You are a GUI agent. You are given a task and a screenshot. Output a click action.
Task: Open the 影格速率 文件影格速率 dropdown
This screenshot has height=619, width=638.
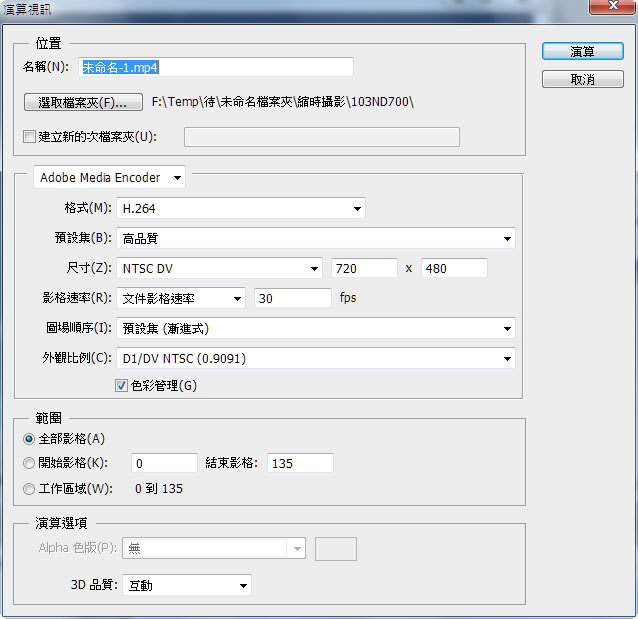[181, 298]
